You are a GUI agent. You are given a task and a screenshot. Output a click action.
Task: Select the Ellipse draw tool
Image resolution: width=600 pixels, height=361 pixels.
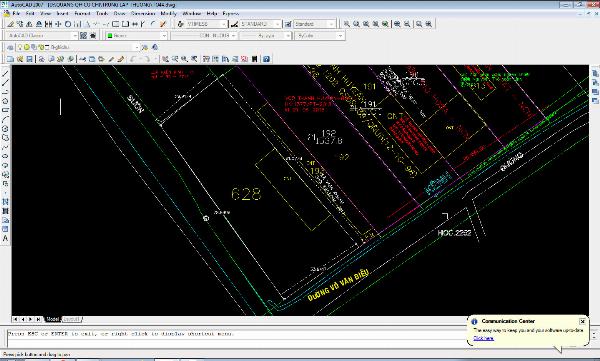tap(5, 156)
